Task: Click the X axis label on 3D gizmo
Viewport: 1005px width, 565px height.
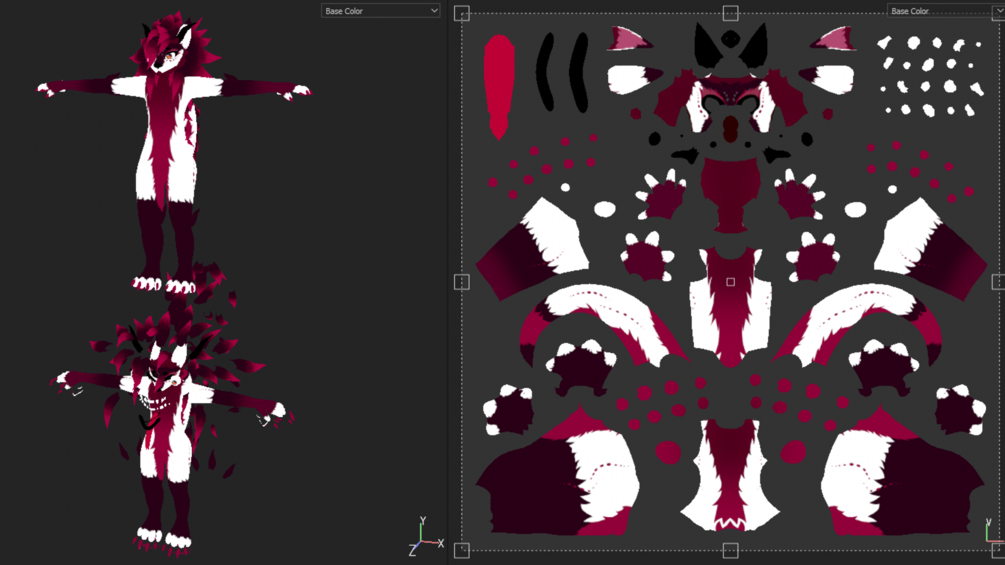Action: coord(440,543)
